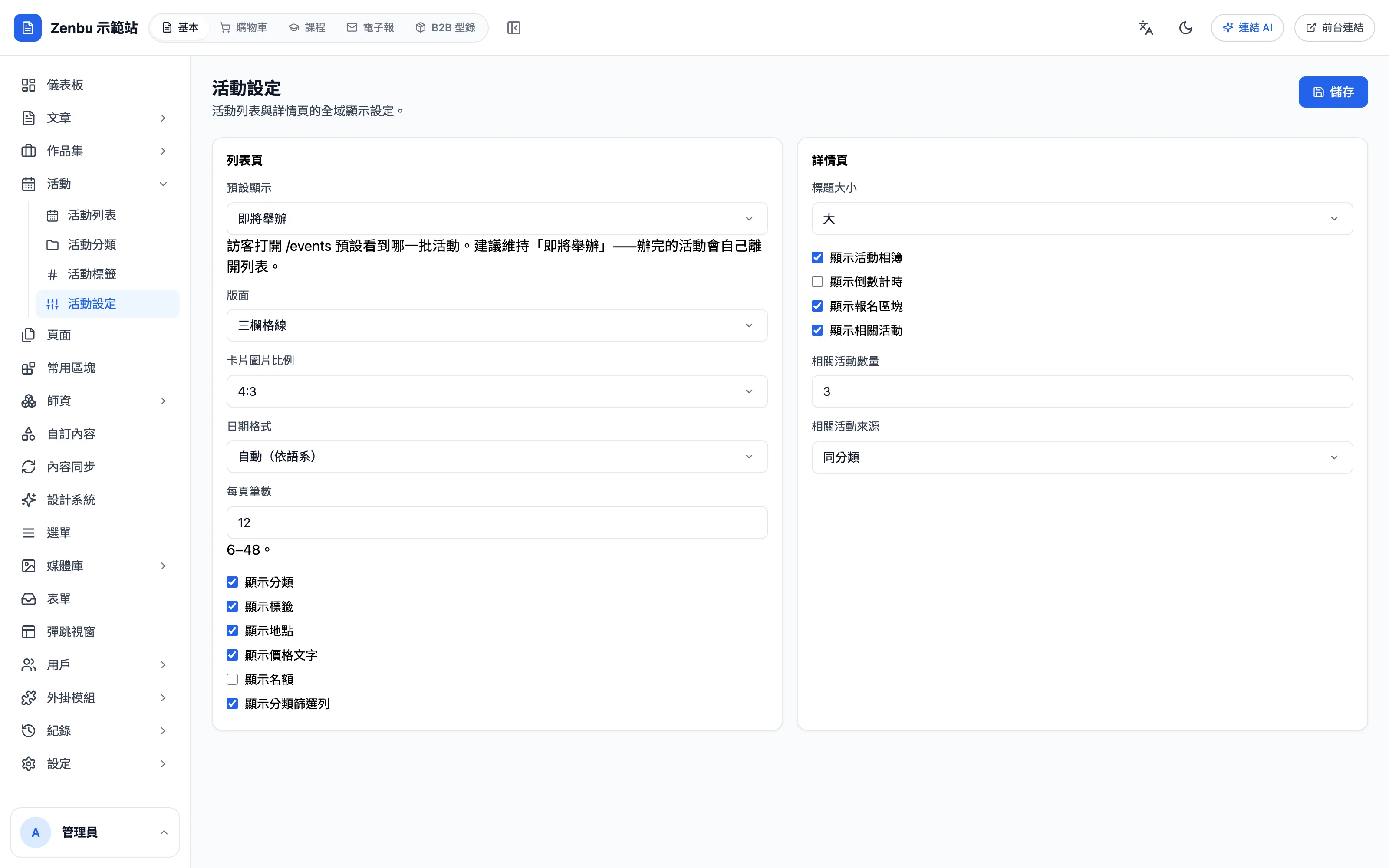This screenshot has height=868, width=1389.
Task: Toggle dark mode moon icon
Action: pyautogui.click(x=1185, y=27)
